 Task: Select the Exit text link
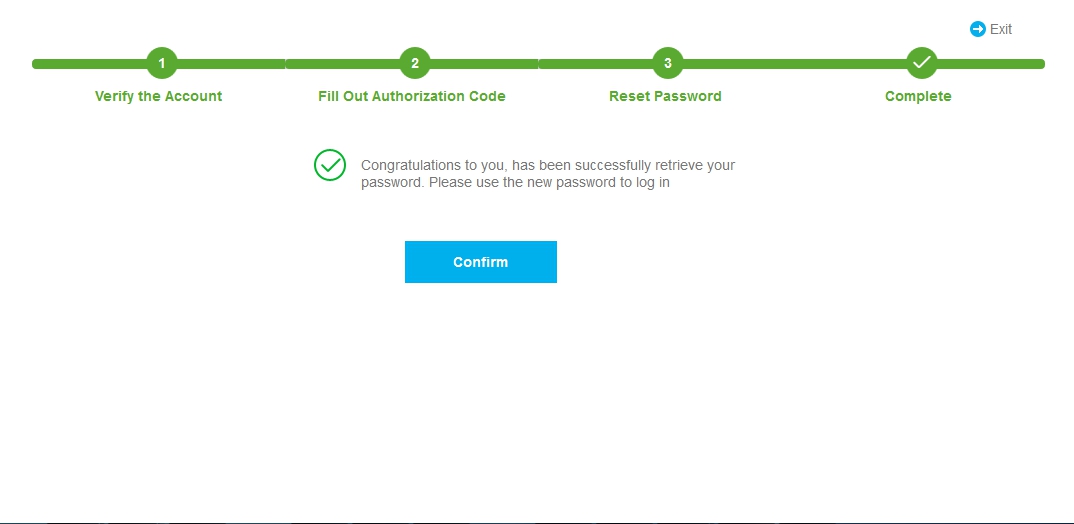point(1001,29)
